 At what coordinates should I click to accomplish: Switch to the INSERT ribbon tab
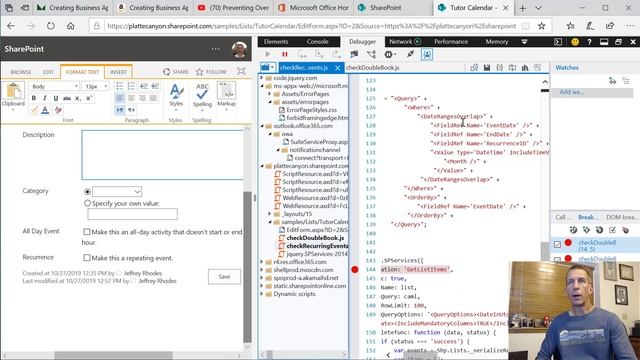[118, 72]
